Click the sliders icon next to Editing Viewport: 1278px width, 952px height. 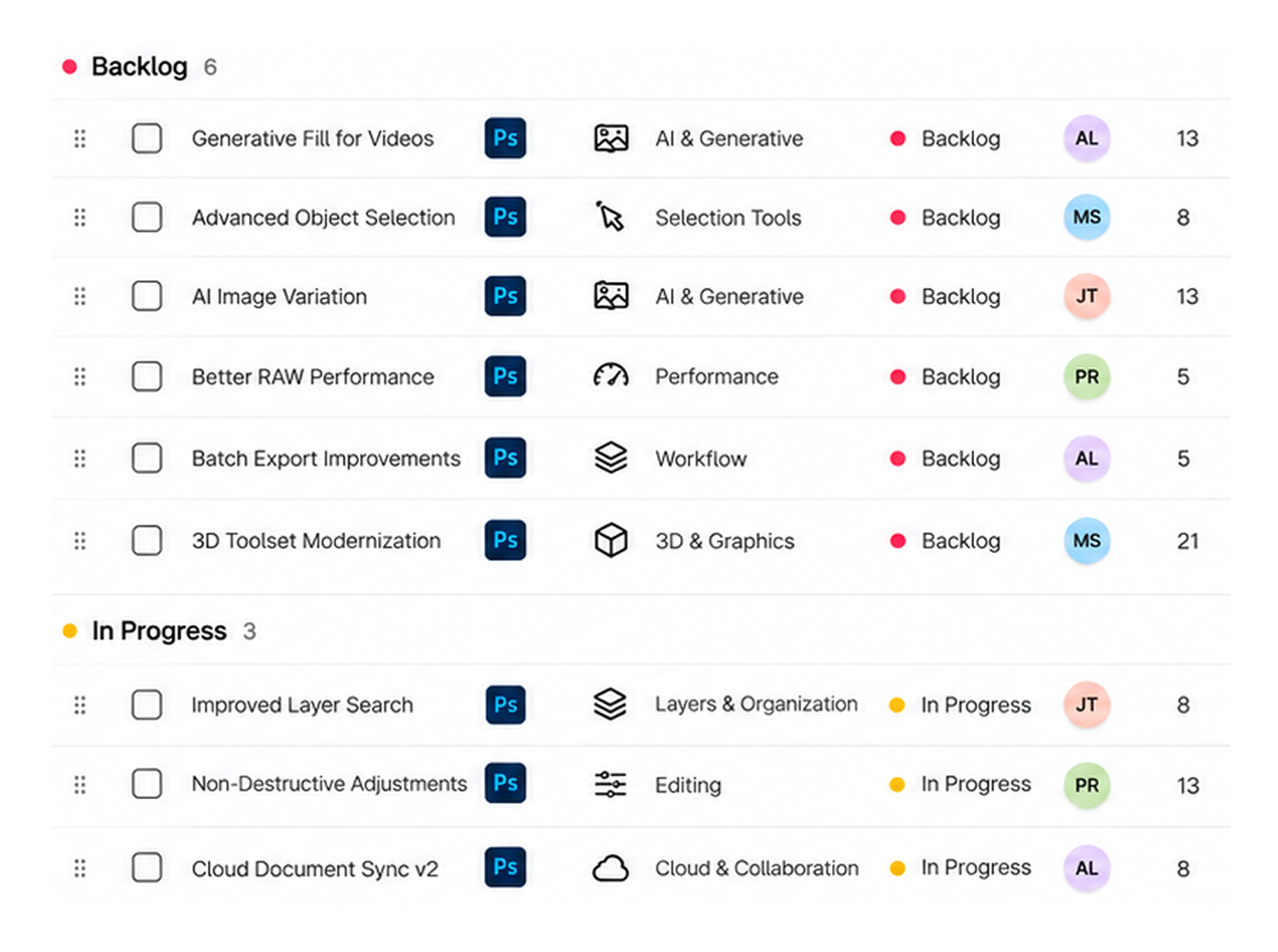tap(611, 784)
